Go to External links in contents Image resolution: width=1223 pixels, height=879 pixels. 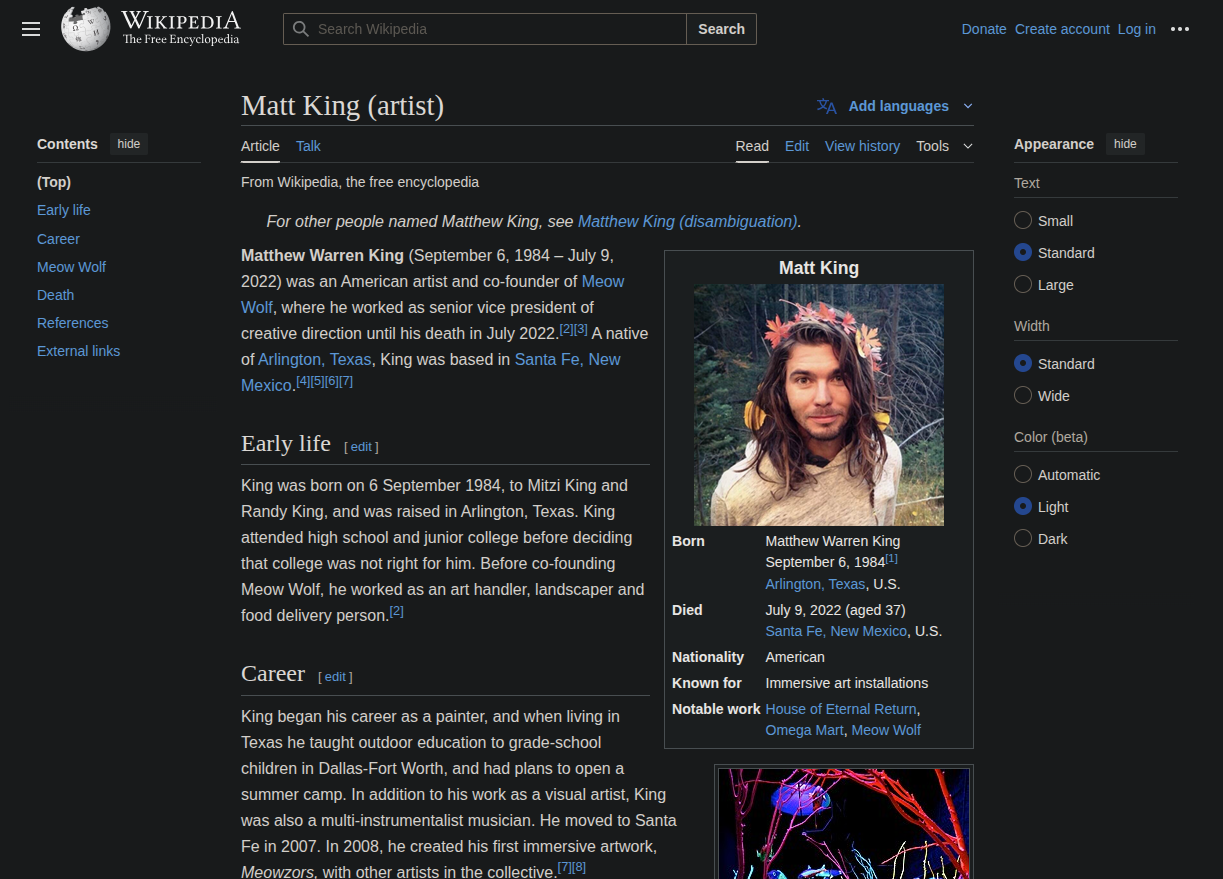78,351
